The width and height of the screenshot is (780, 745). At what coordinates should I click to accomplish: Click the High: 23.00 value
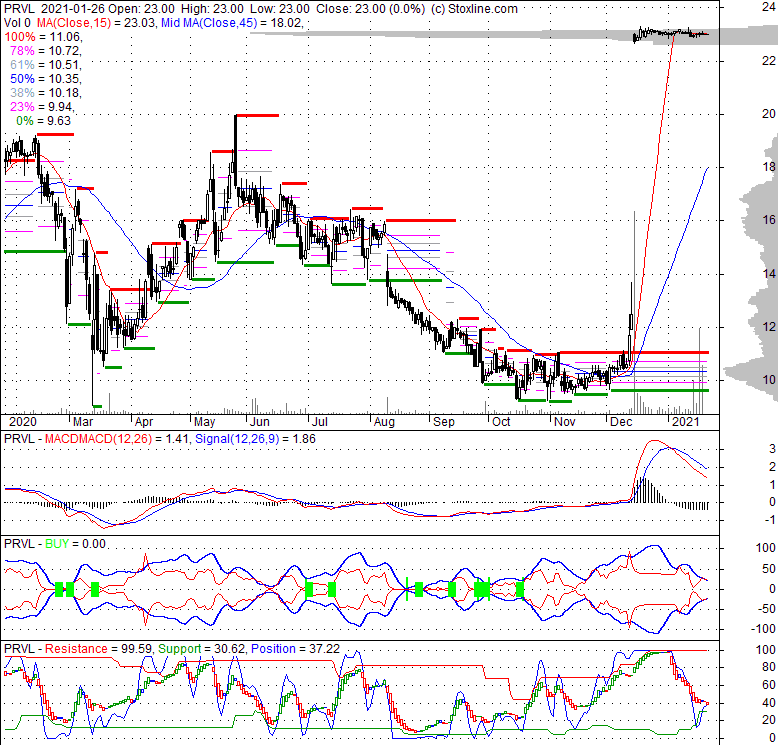pos(212,9)
